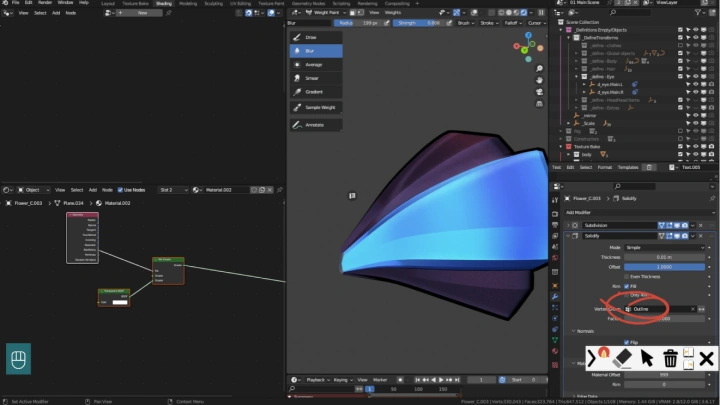Image resolution: width=720 pixels, height=405 pixels.
Task: Toggle the Even Thickness checkbox
Action: coord(628,276)
